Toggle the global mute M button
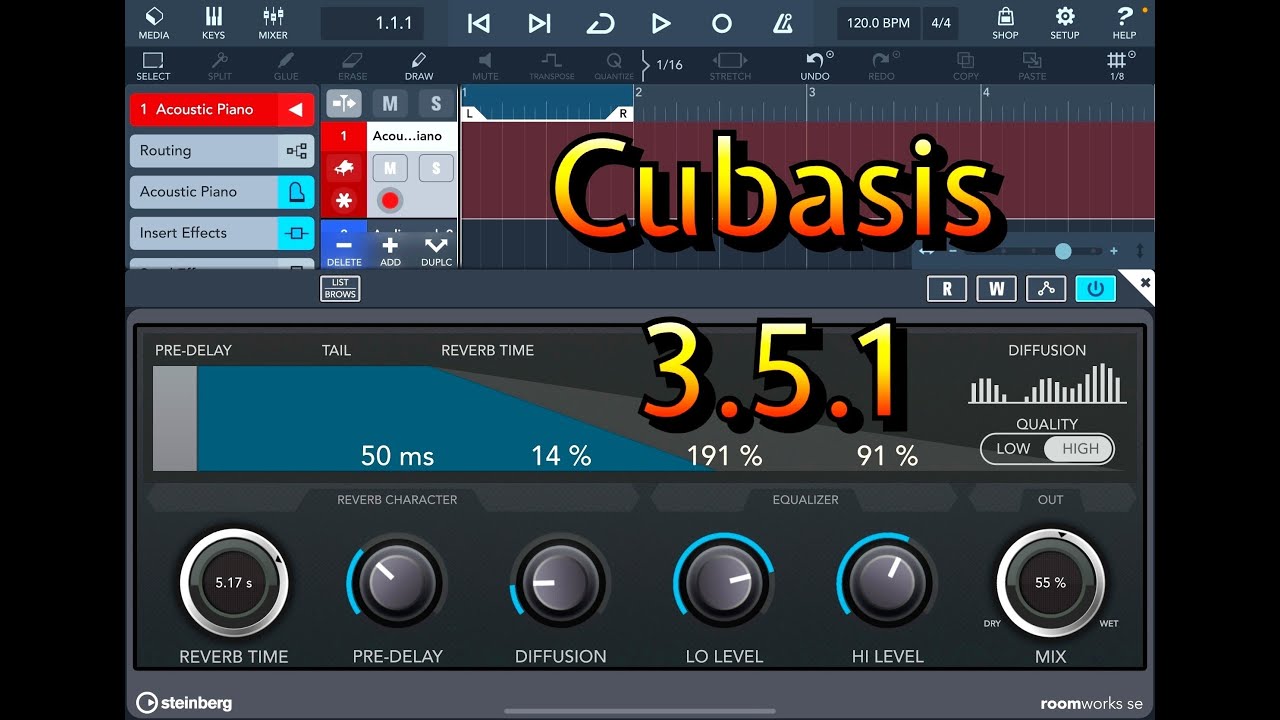This screenshot has width=1280, height=720. pyautogui.click(x=390, y=103)
